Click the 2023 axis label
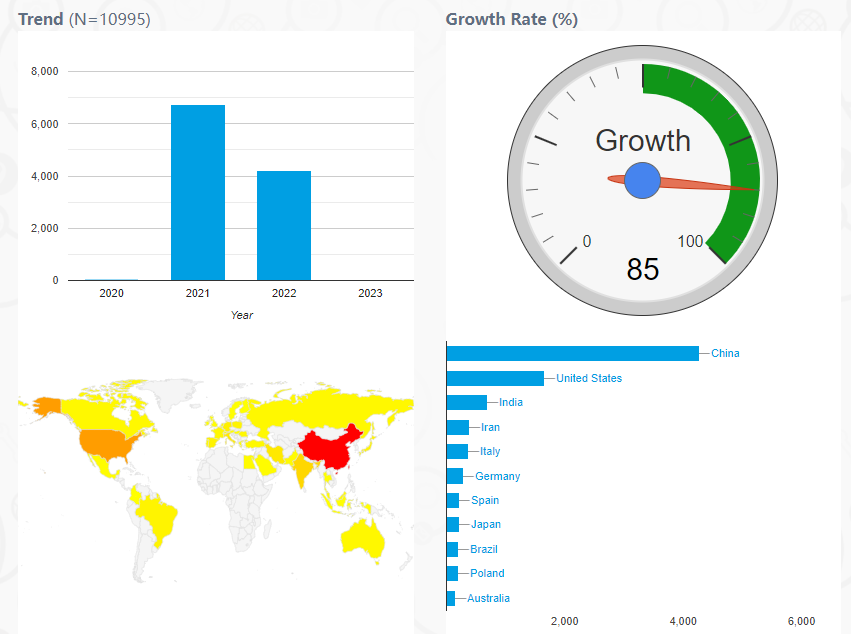This screenshot has width=851, height=634. pos(370,293)
